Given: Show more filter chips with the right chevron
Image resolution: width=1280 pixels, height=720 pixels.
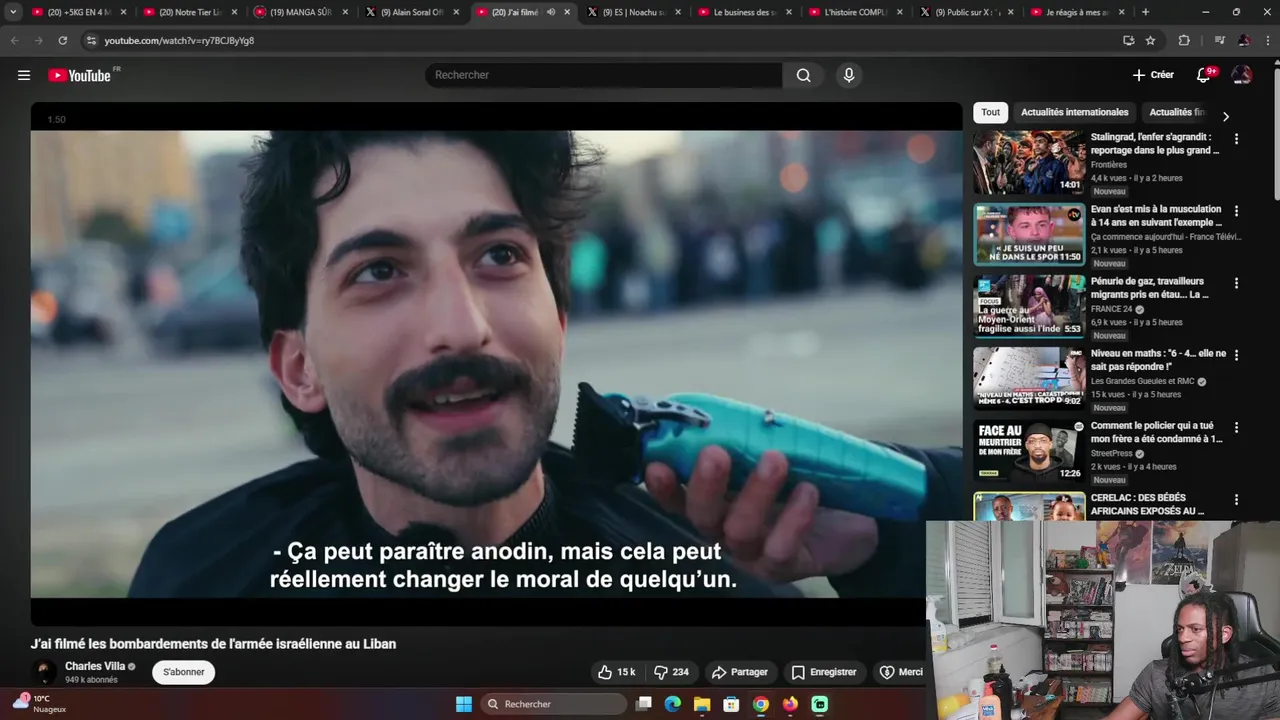Looking at the screenshot, I should tap(1226, 116).
